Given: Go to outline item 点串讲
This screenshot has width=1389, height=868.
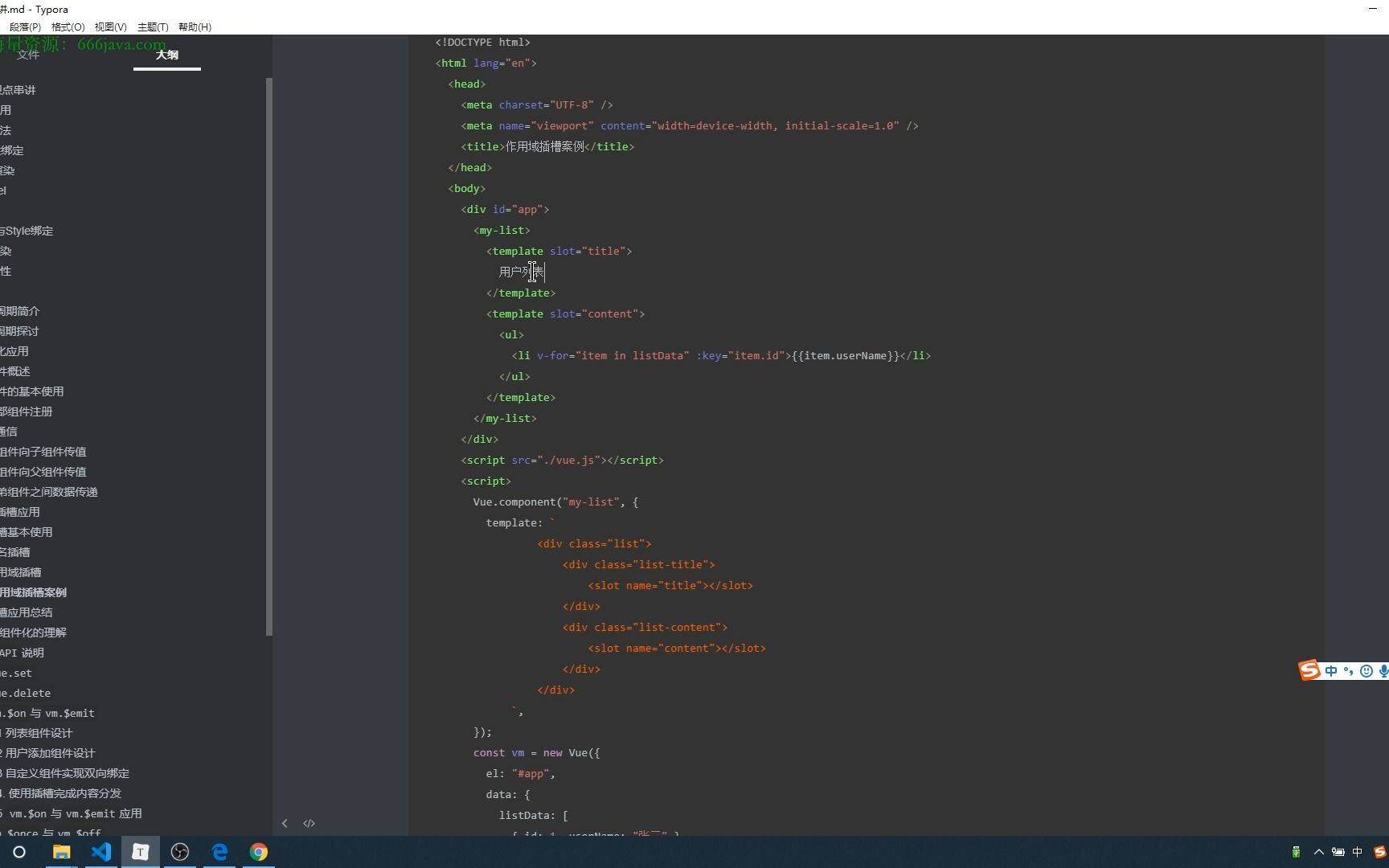Looking at the screenshot, I should (18, 90).
